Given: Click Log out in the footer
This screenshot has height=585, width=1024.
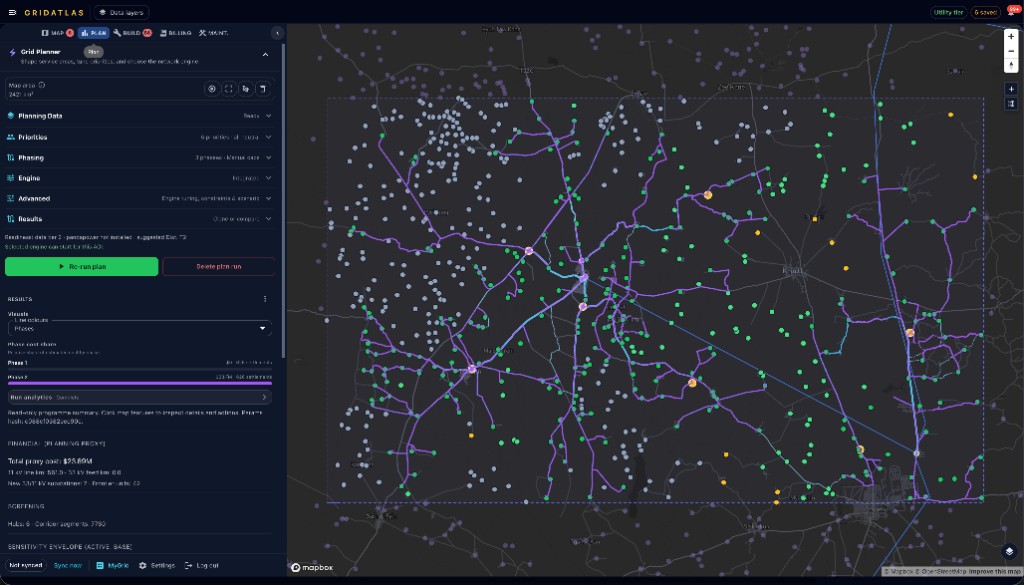Looking at the screenshot, I should pos(202,565).
